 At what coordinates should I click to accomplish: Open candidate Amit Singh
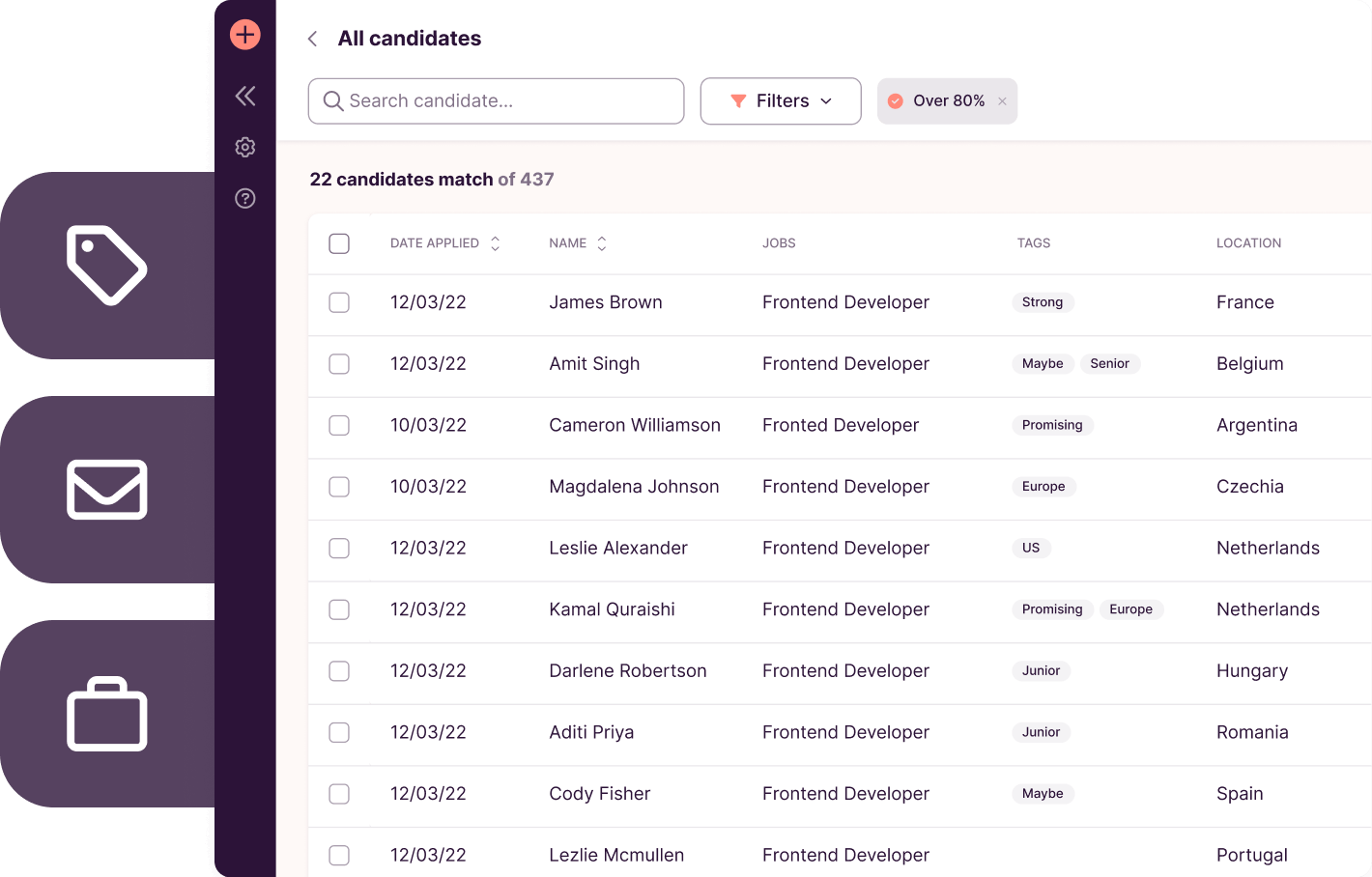point(594,364)
